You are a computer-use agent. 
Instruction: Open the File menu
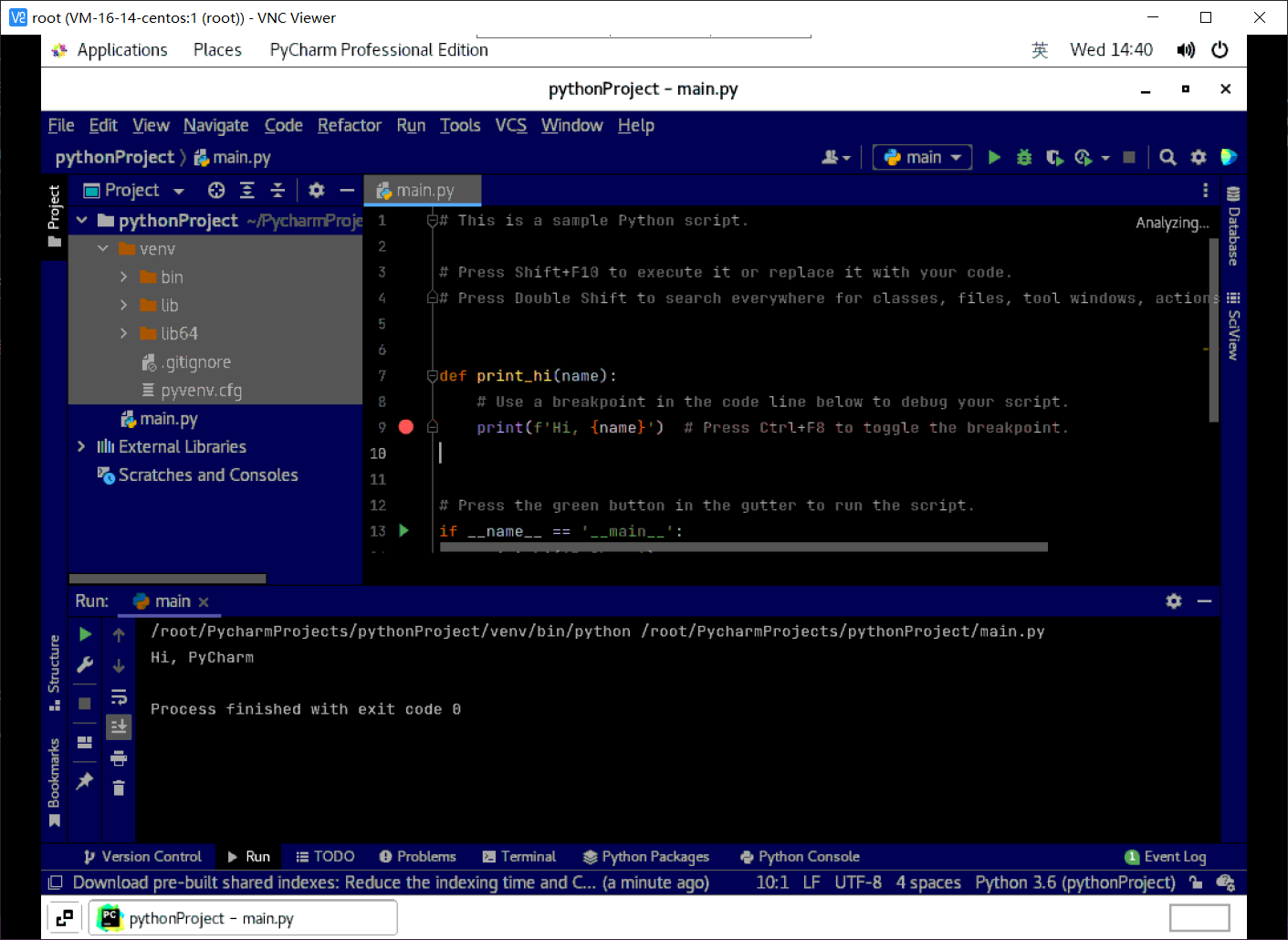(61, 125)
